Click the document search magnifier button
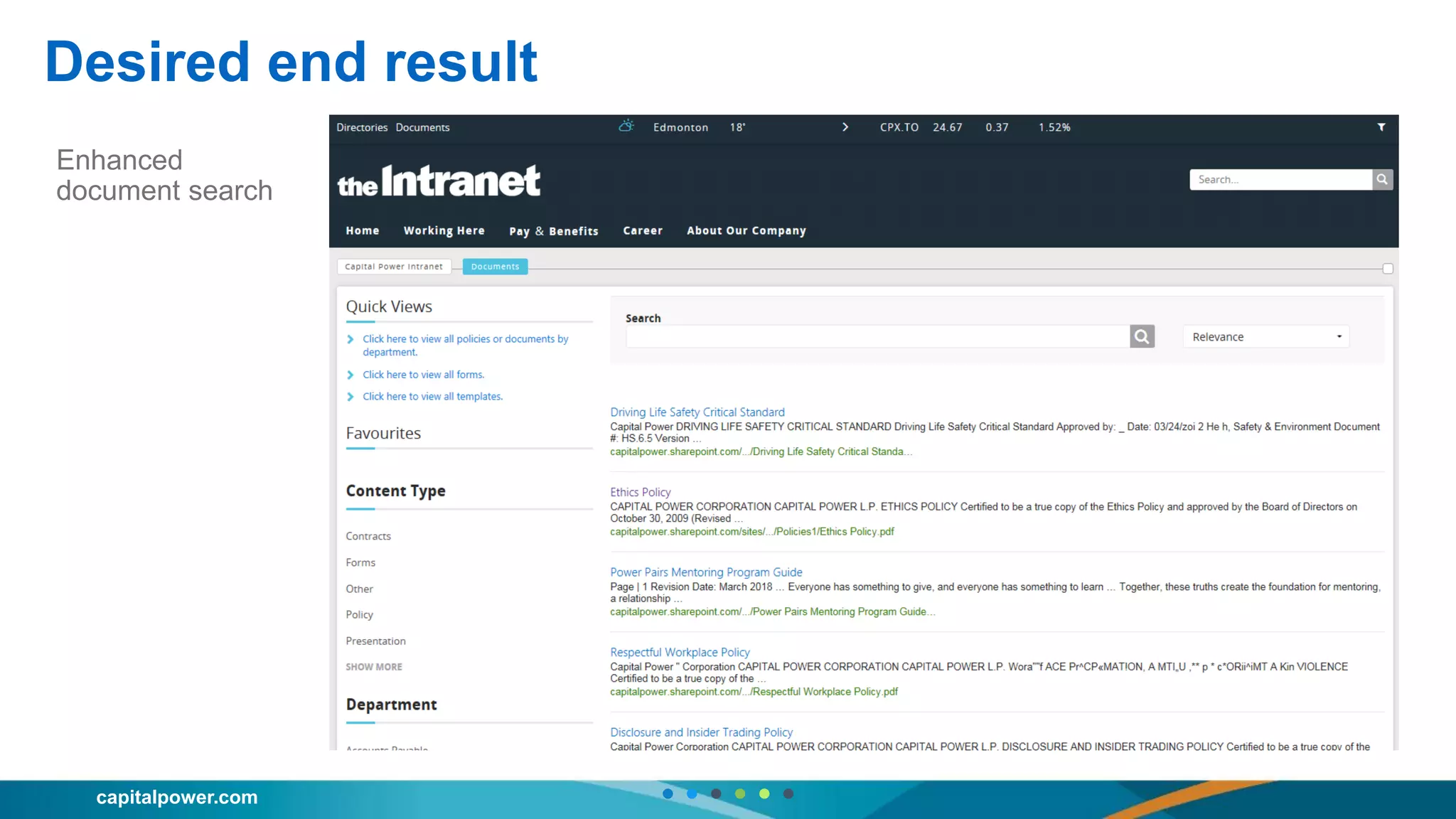The image size is (1456, 819). tap(1142, 336)
